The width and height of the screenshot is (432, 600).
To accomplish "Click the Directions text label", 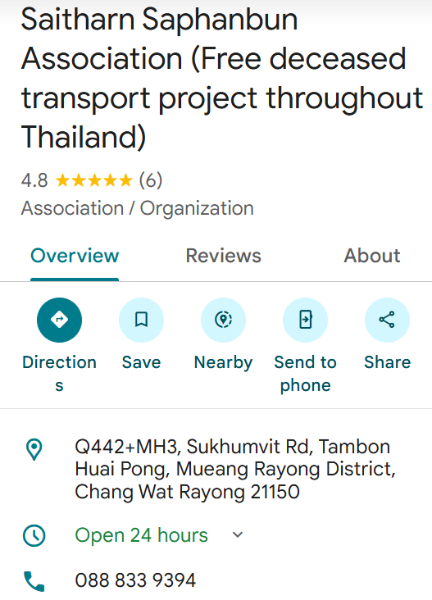I will [x=59, y=373].
